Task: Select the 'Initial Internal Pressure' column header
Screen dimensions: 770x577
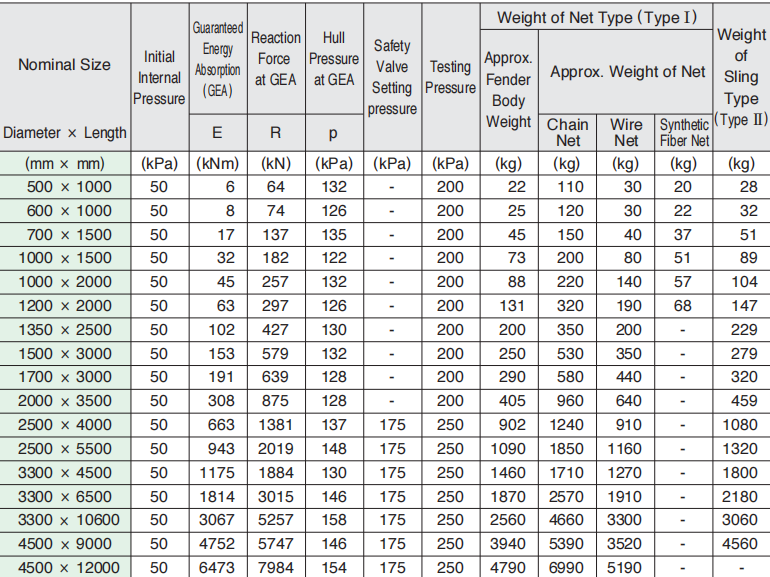Action: 159,78
